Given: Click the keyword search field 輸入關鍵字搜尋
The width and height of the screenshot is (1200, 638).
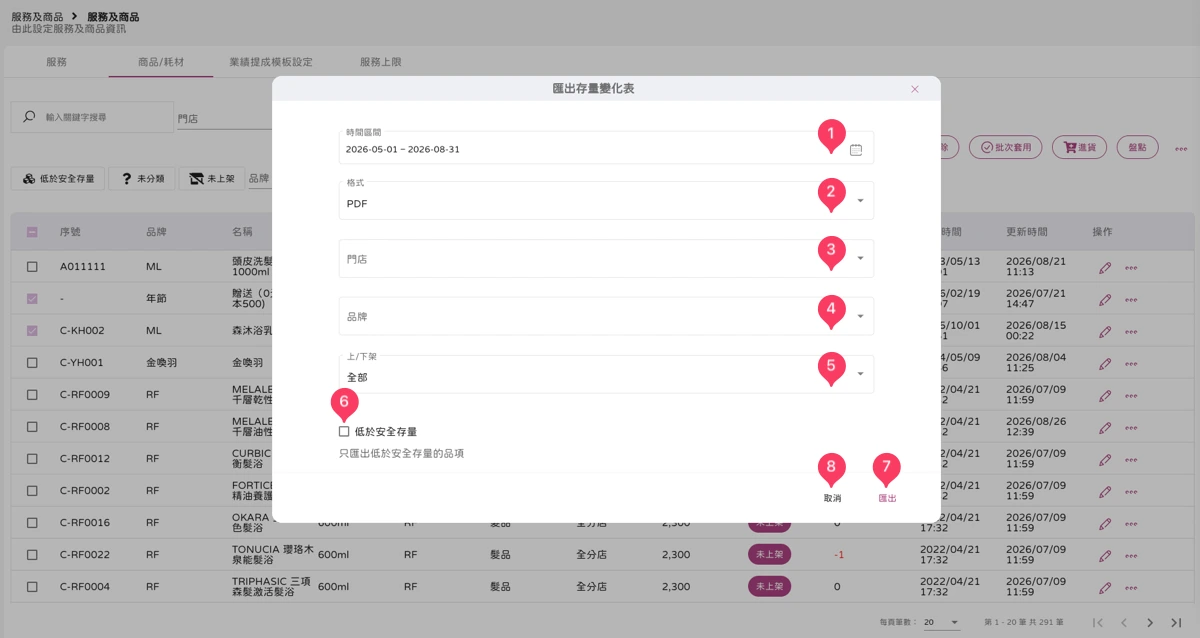Looking at the screenshot, I should coord(92,117).
